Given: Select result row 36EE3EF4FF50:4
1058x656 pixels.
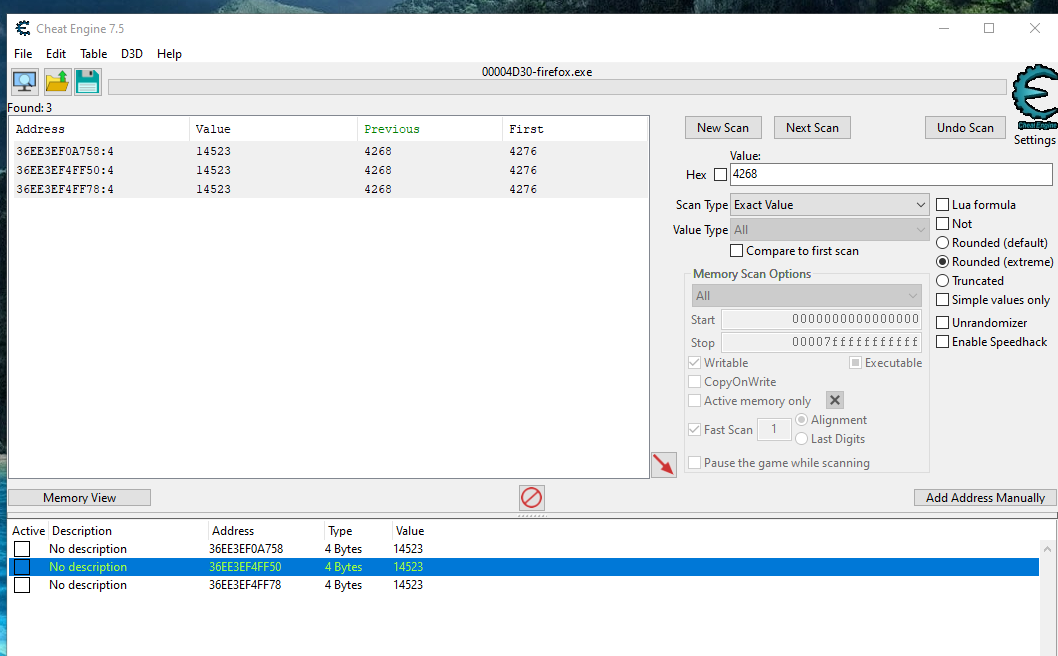Looking at the screenshot, I should (x=329, y=170).
